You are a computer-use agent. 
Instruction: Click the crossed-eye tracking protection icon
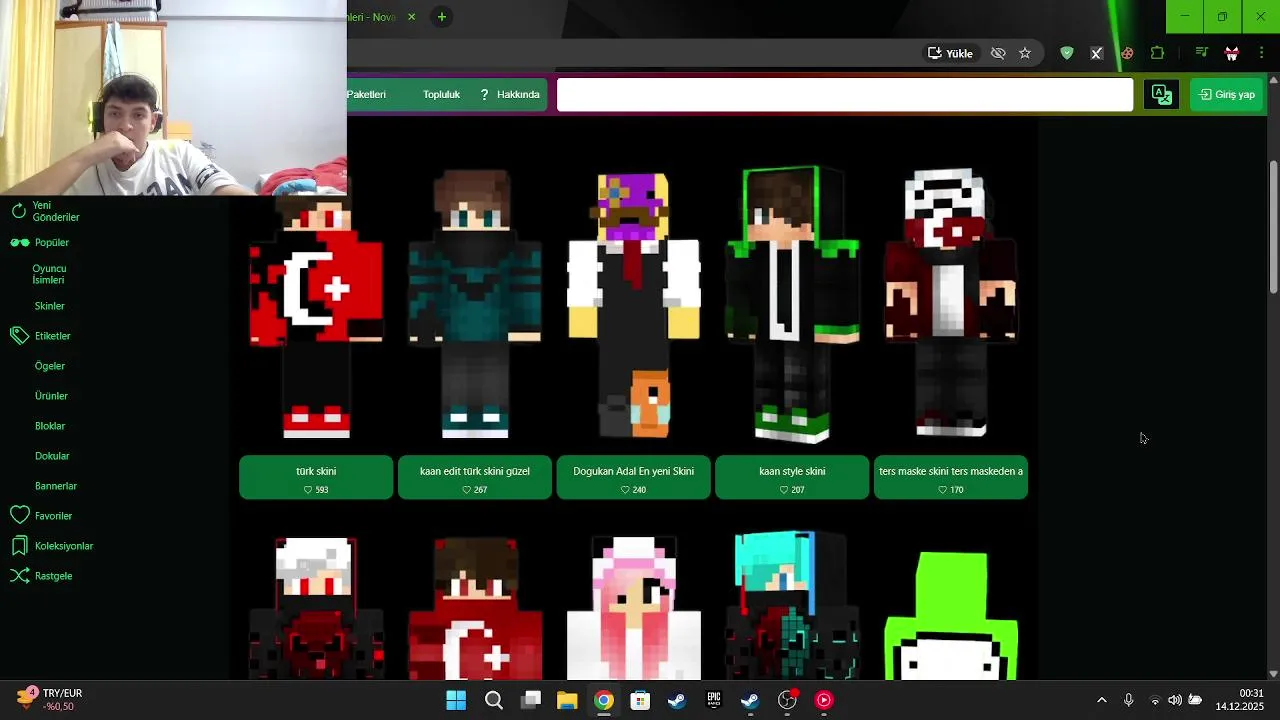[x=998, y=53]
